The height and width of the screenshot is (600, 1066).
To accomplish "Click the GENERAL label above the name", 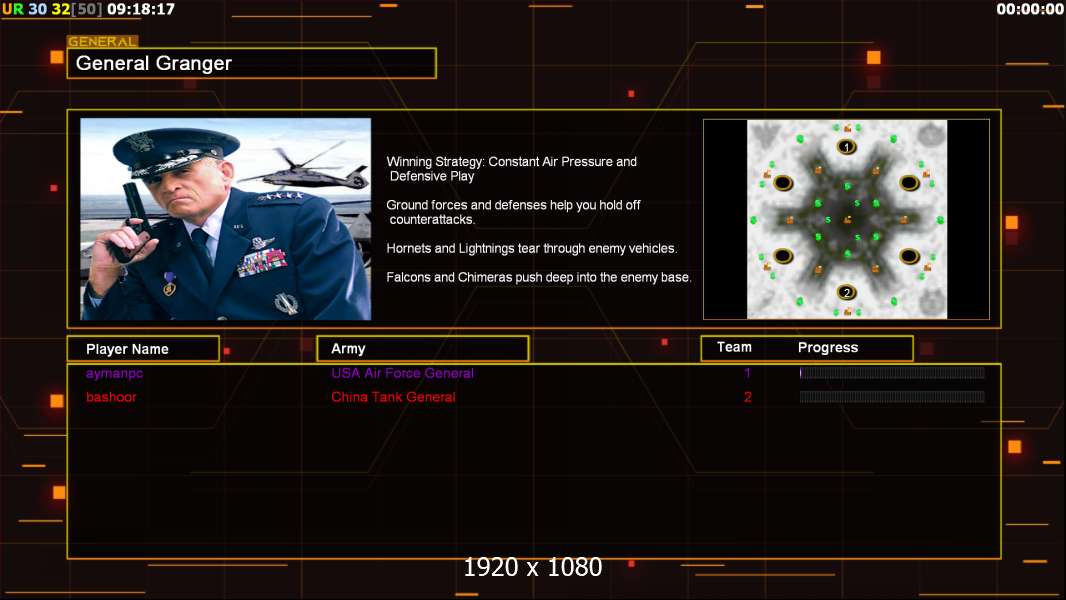I will point(103,41).
